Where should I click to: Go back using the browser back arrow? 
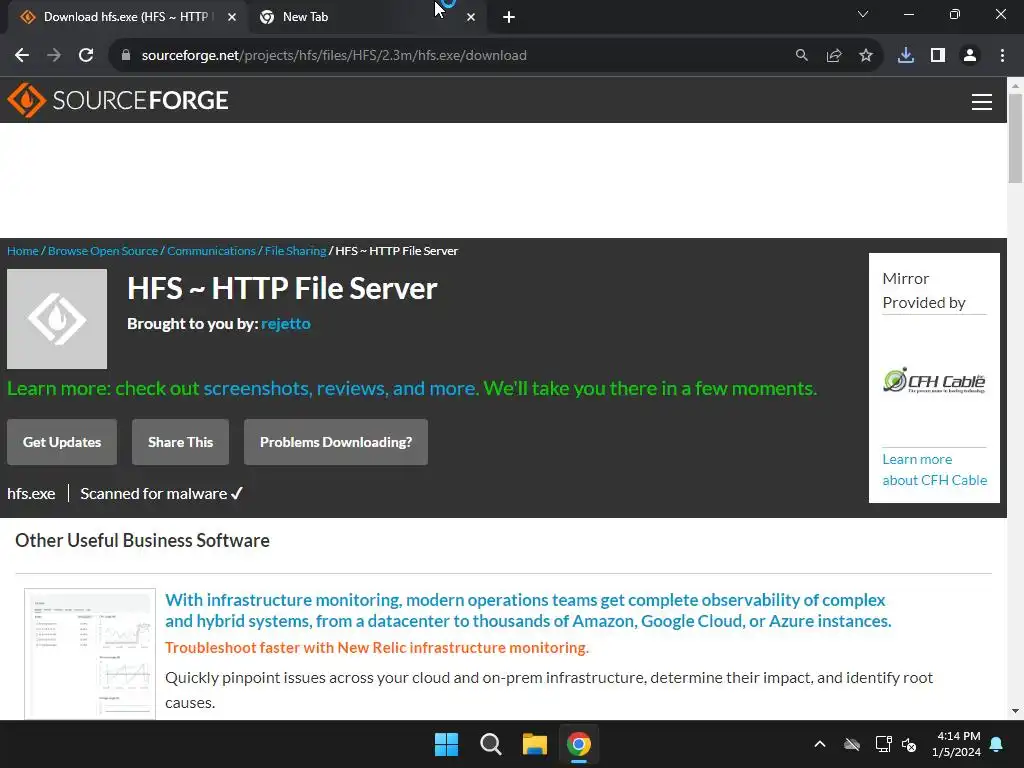click(x=22, y=56)
